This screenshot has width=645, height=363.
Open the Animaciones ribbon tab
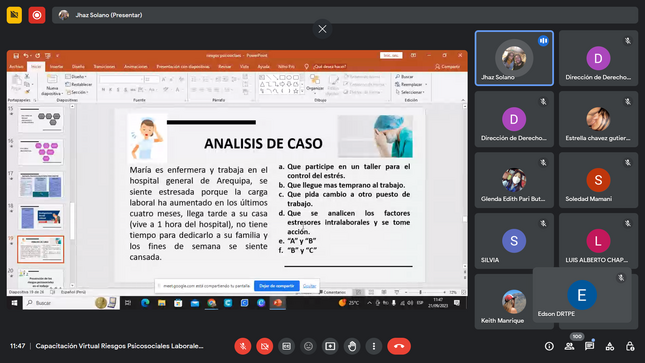(136, 66)
